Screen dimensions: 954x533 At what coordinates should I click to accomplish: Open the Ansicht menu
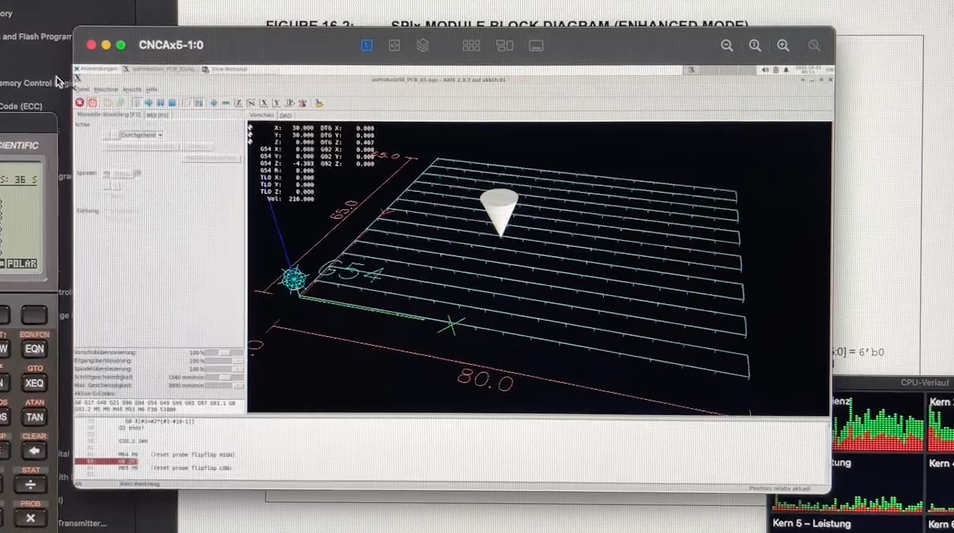pos(132,89)
